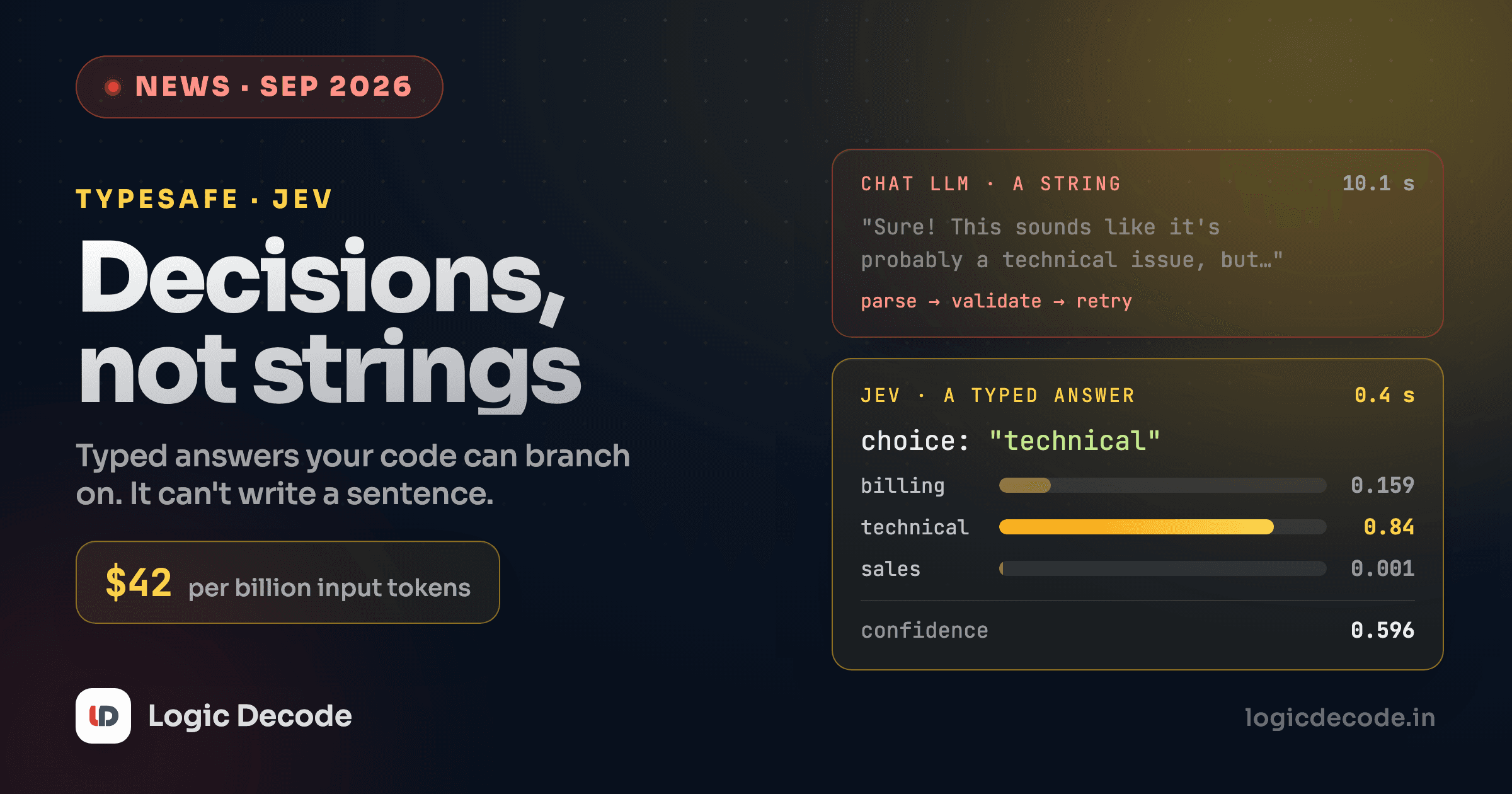
Task: Select the choice: "technical" line
Action: [1011, 441]
